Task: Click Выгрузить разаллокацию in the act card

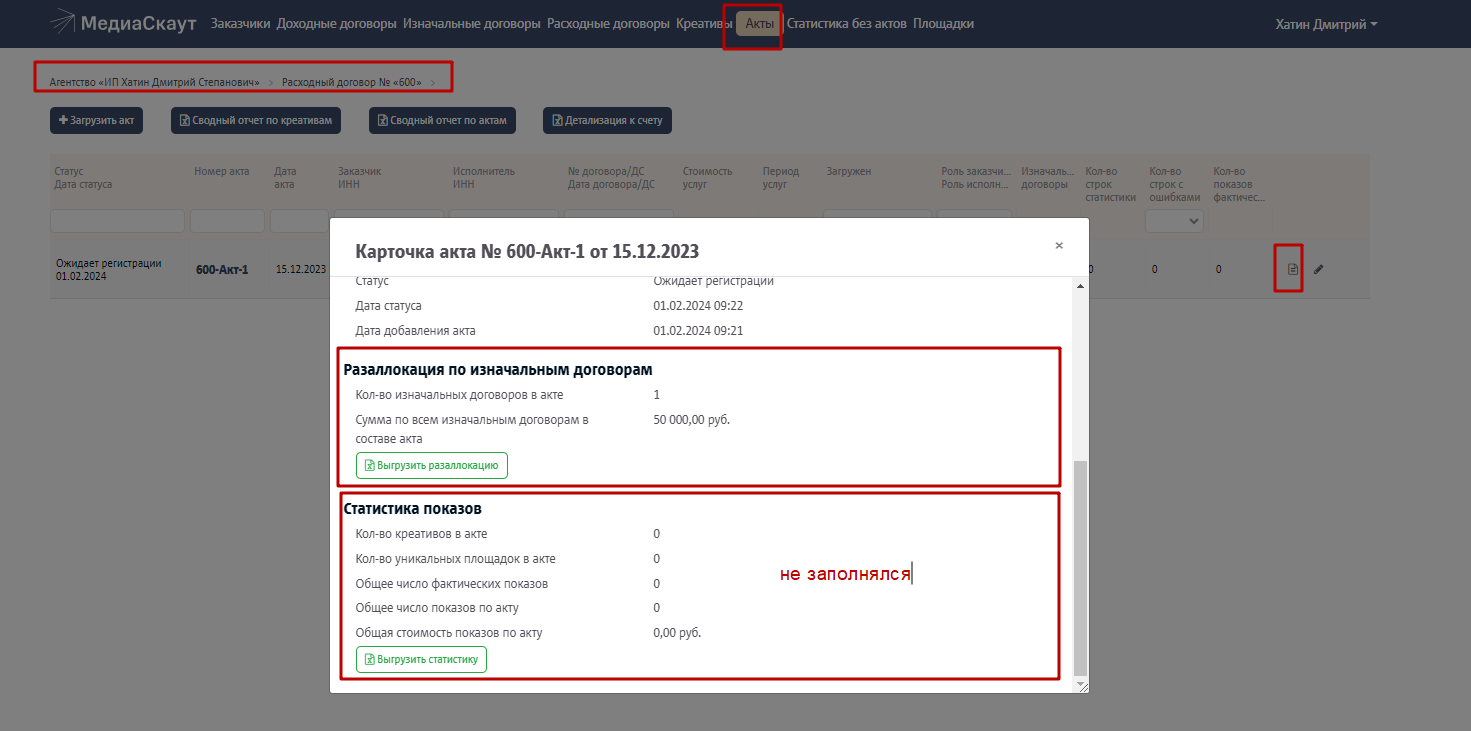Action: 432,465
